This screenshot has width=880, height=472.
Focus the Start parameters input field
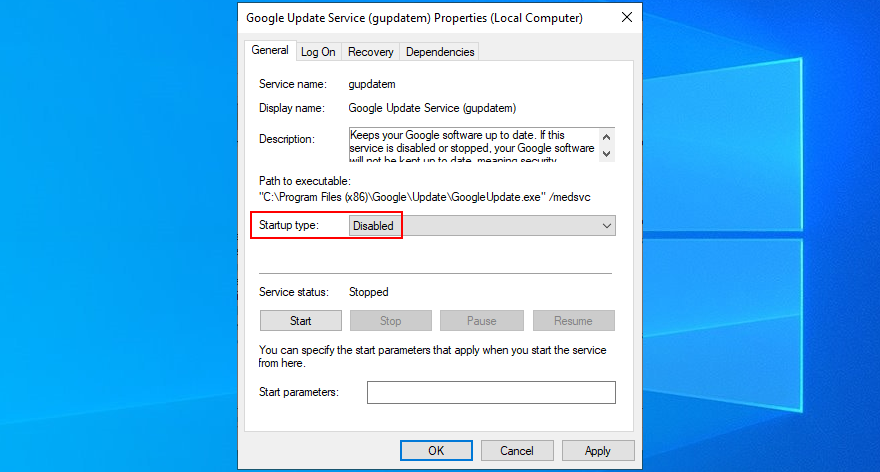click(x=491, y=392)
